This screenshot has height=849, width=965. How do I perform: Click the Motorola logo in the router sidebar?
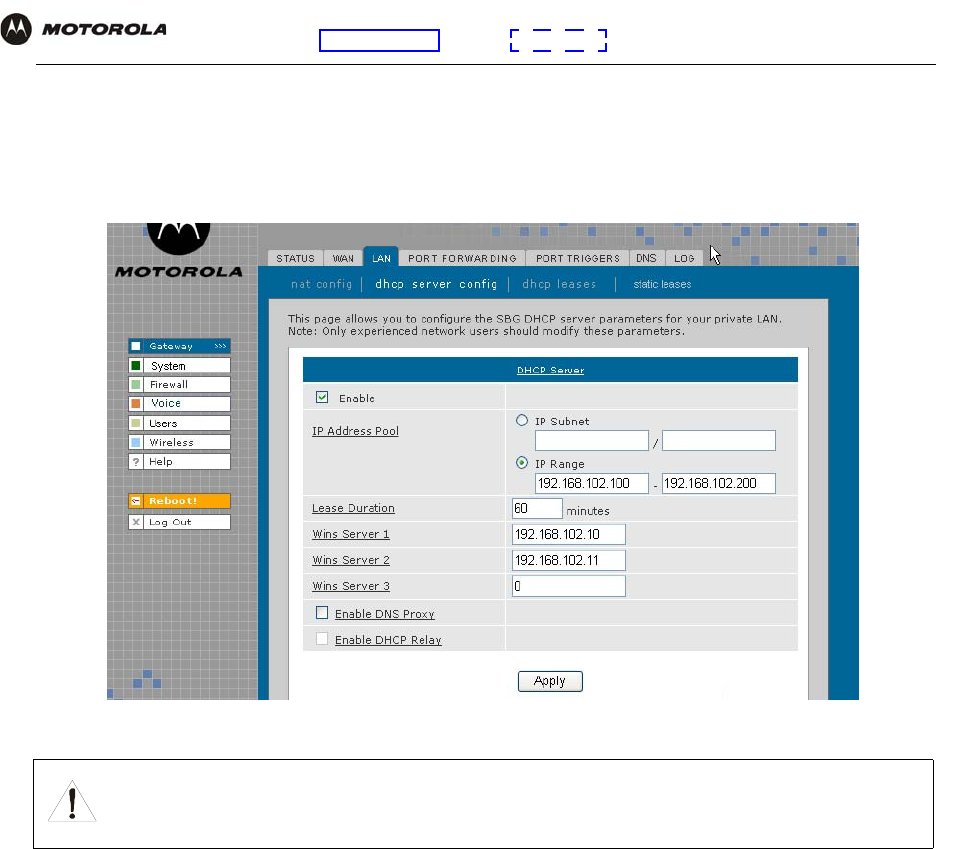pyautogui.click(x=178, y=251)
